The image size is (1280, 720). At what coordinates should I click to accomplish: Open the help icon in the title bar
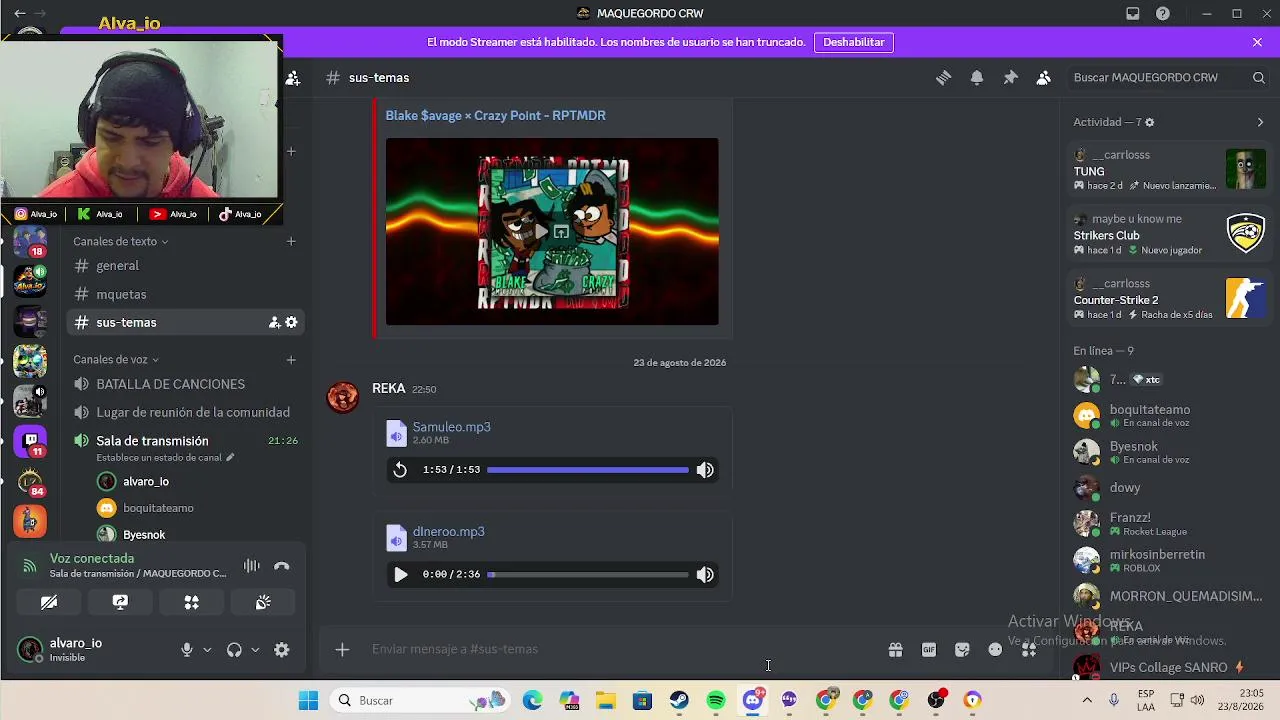pyautogui.click(x=1163, y=14)
